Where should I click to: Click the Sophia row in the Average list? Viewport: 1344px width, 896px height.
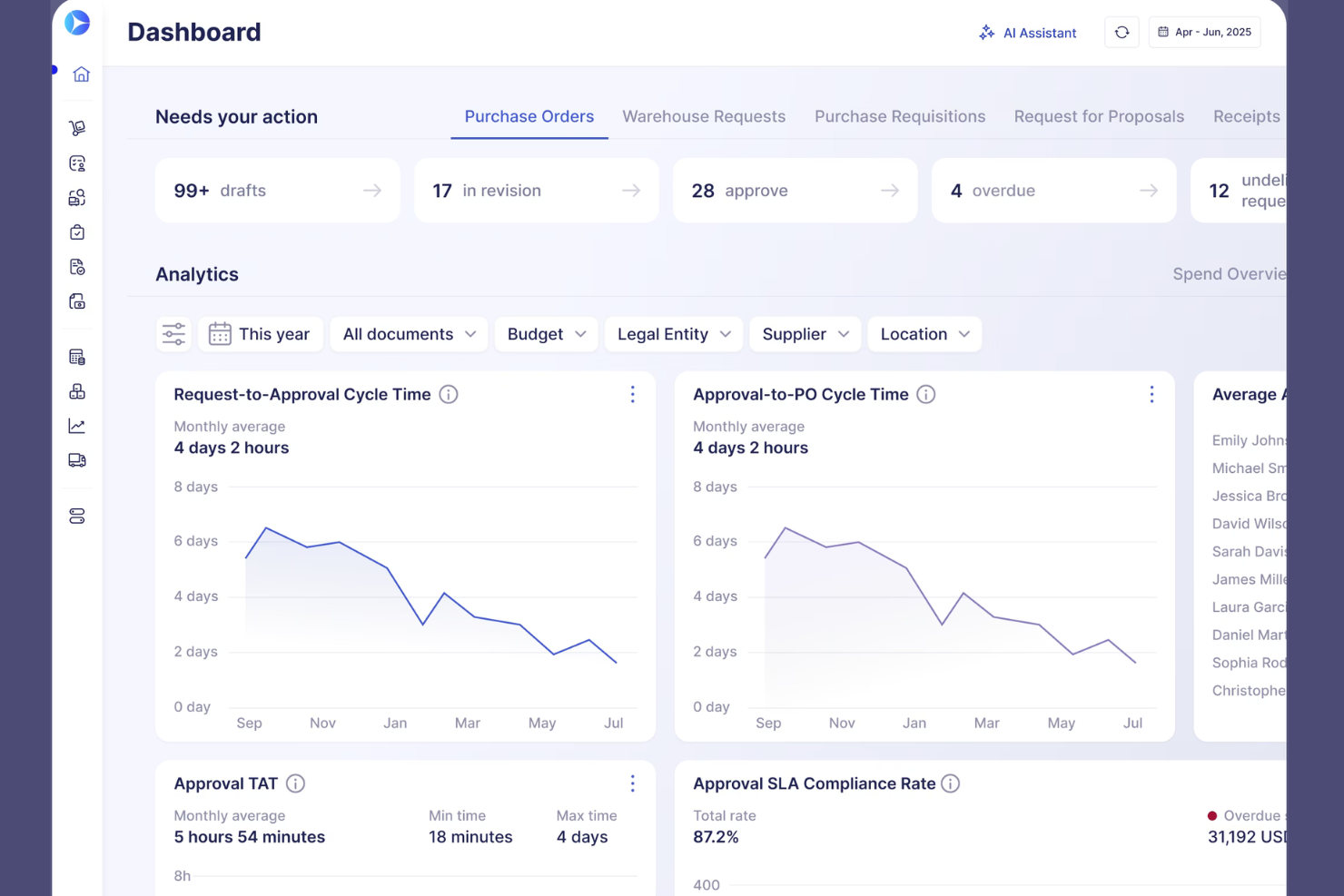tap(1249, 663)
